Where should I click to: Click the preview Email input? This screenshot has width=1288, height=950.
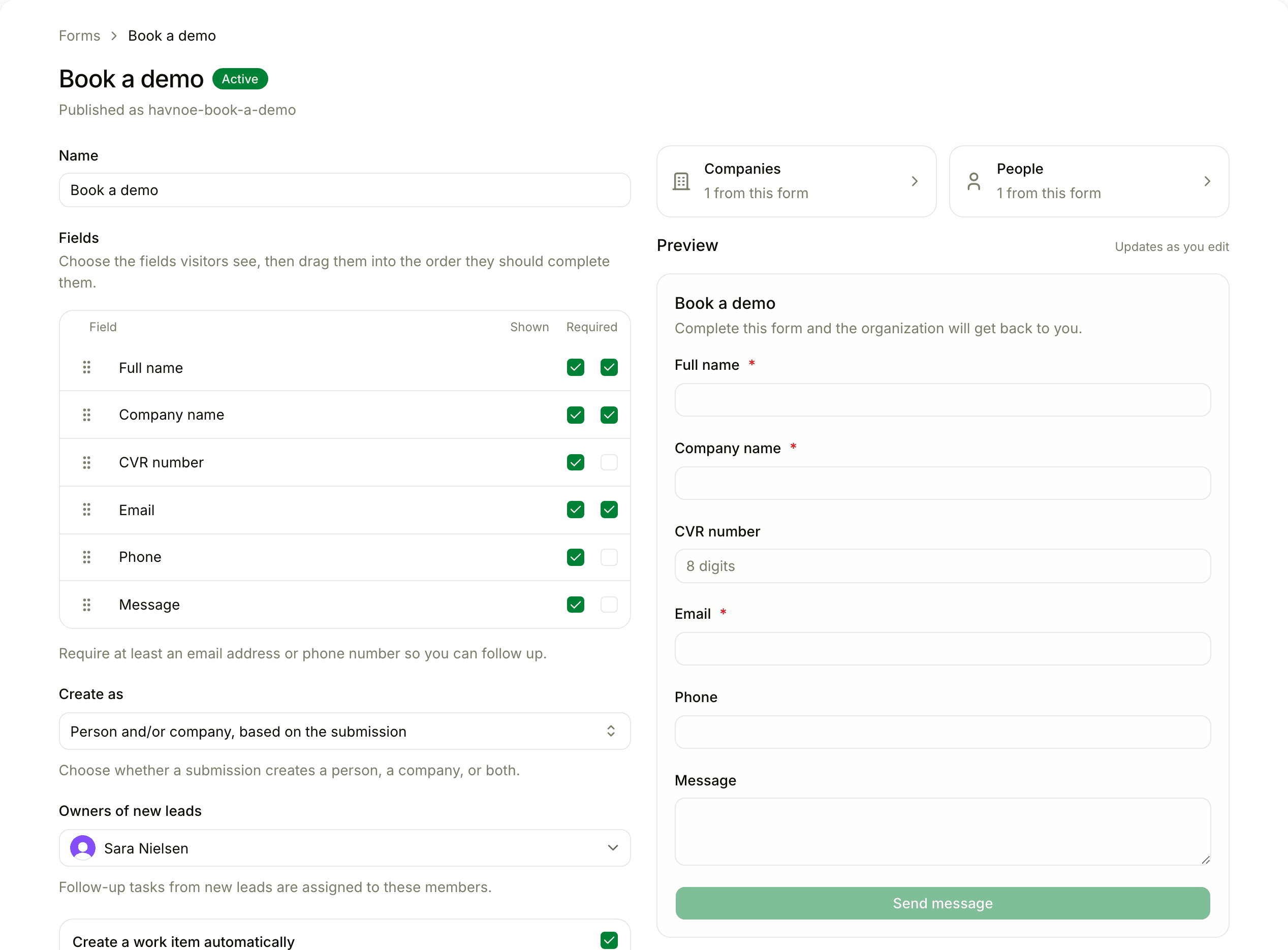click(x=943, y=649)
